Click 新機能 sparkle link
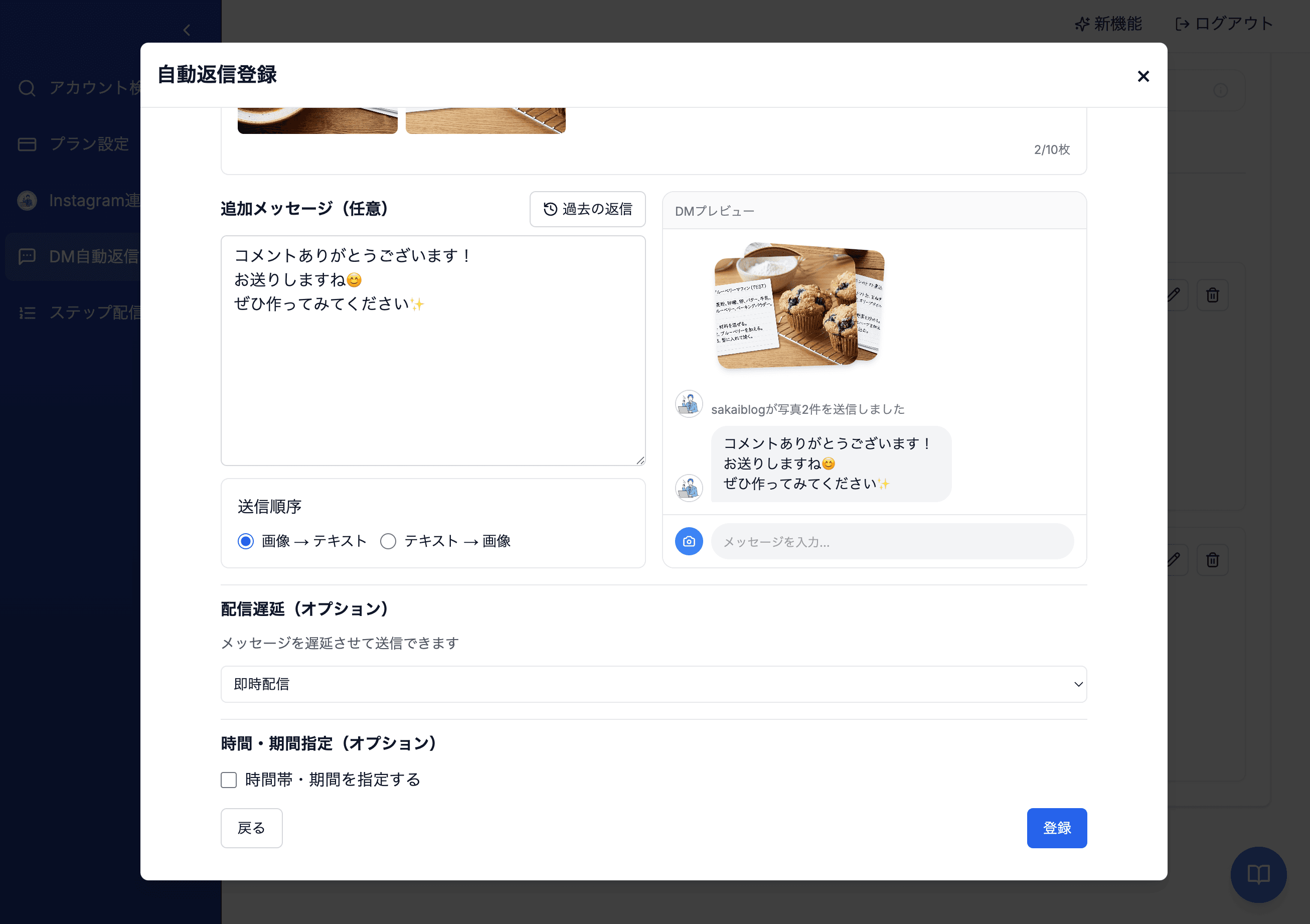 [x=1108, y=24]
